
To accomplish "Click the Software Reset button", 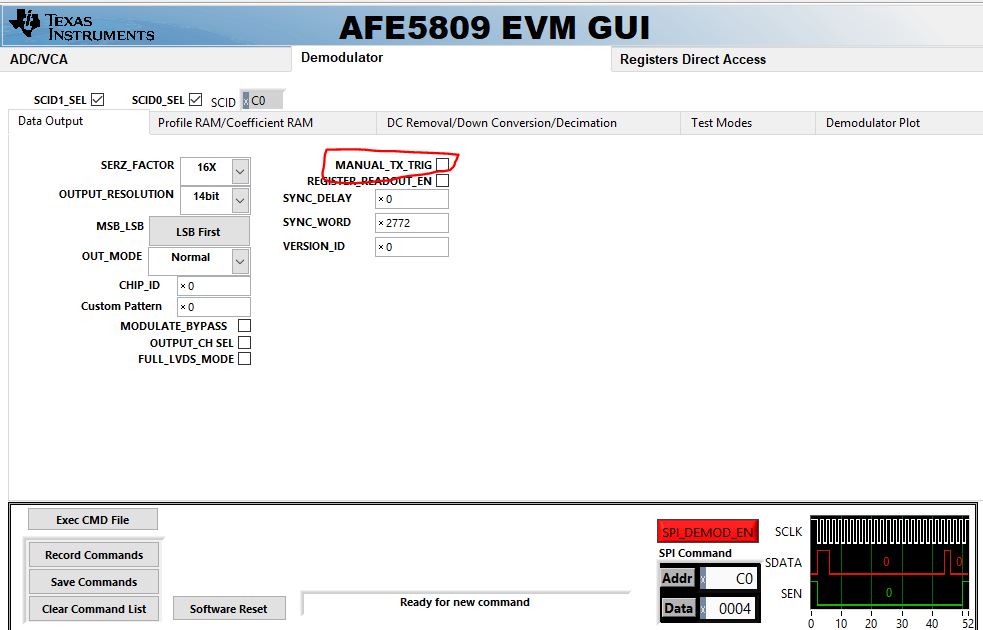I will pyautogui.click(x=229, y=609).
